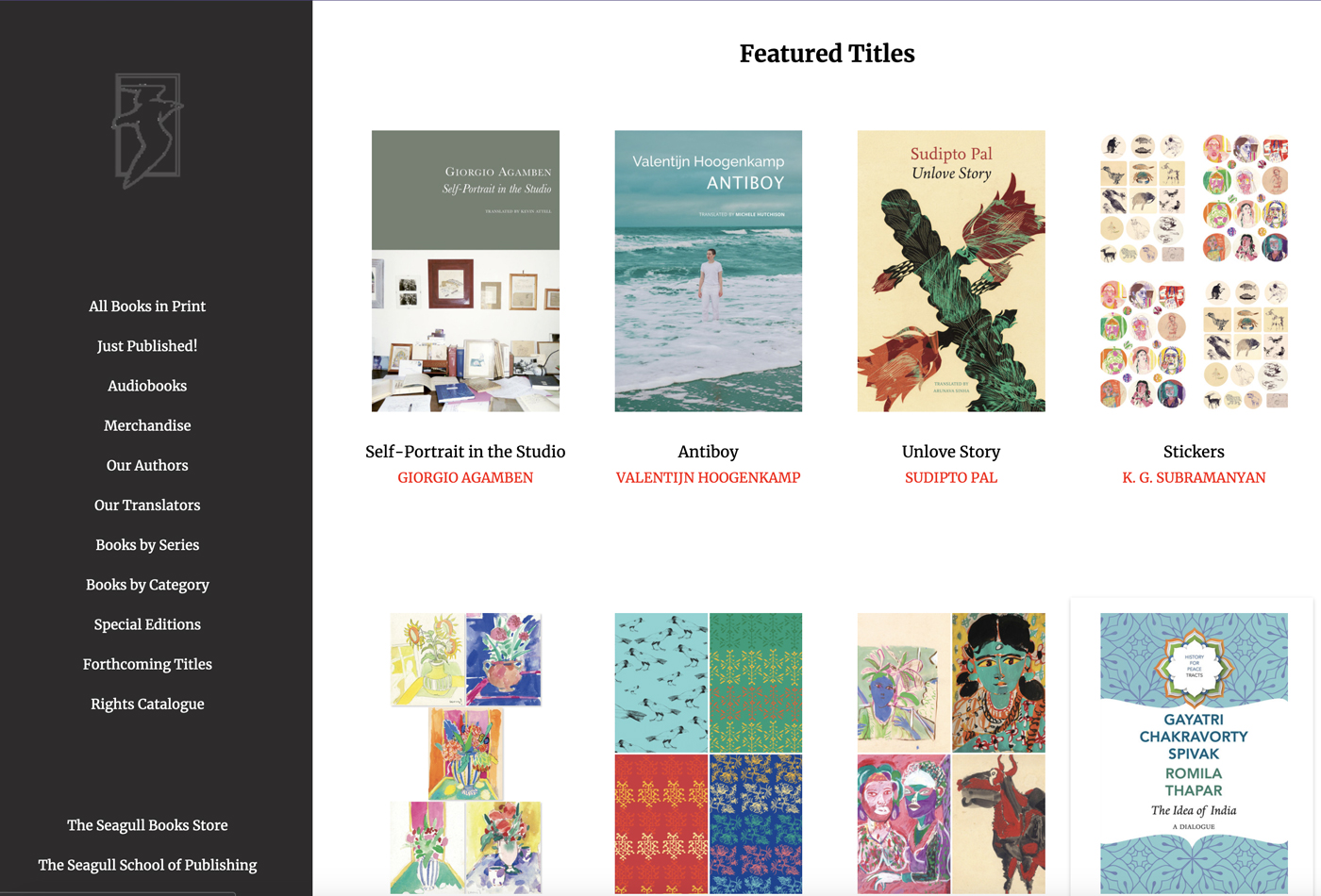This screenshot has width=1321, height=896.
Task: View Forthcoming Titles
Action: [147, 664]
